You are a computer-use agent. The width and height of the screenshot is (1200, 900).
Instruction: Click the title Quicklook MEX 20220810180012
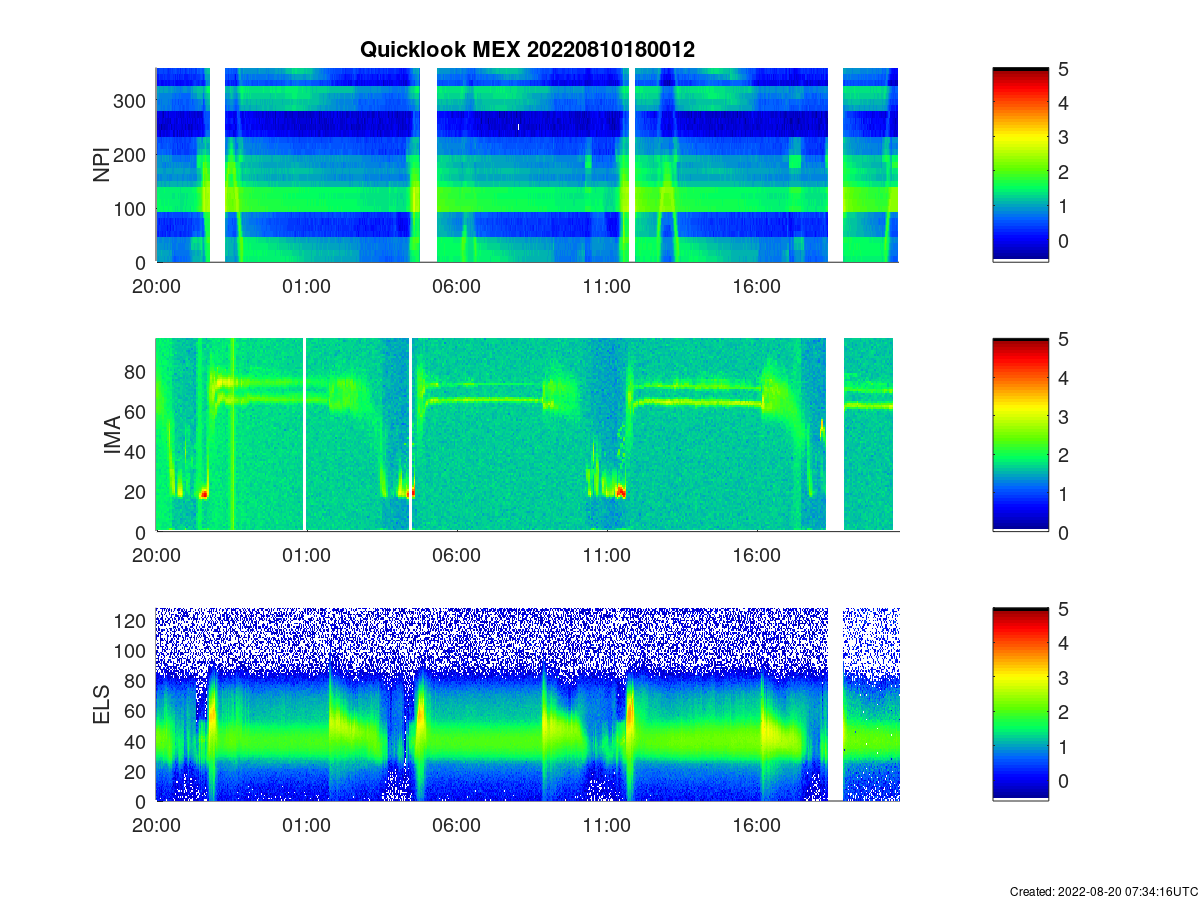(527, 49)
